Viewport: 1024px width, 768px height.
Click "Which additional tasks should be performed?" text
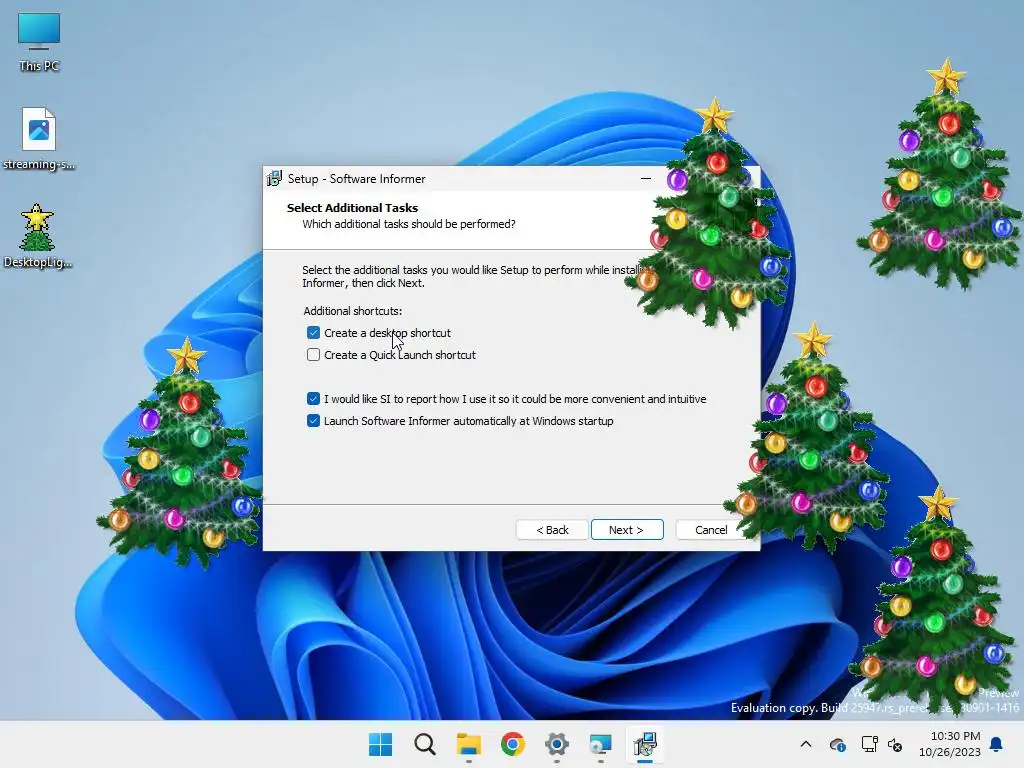pyautogui.click(x=409, y=225)
